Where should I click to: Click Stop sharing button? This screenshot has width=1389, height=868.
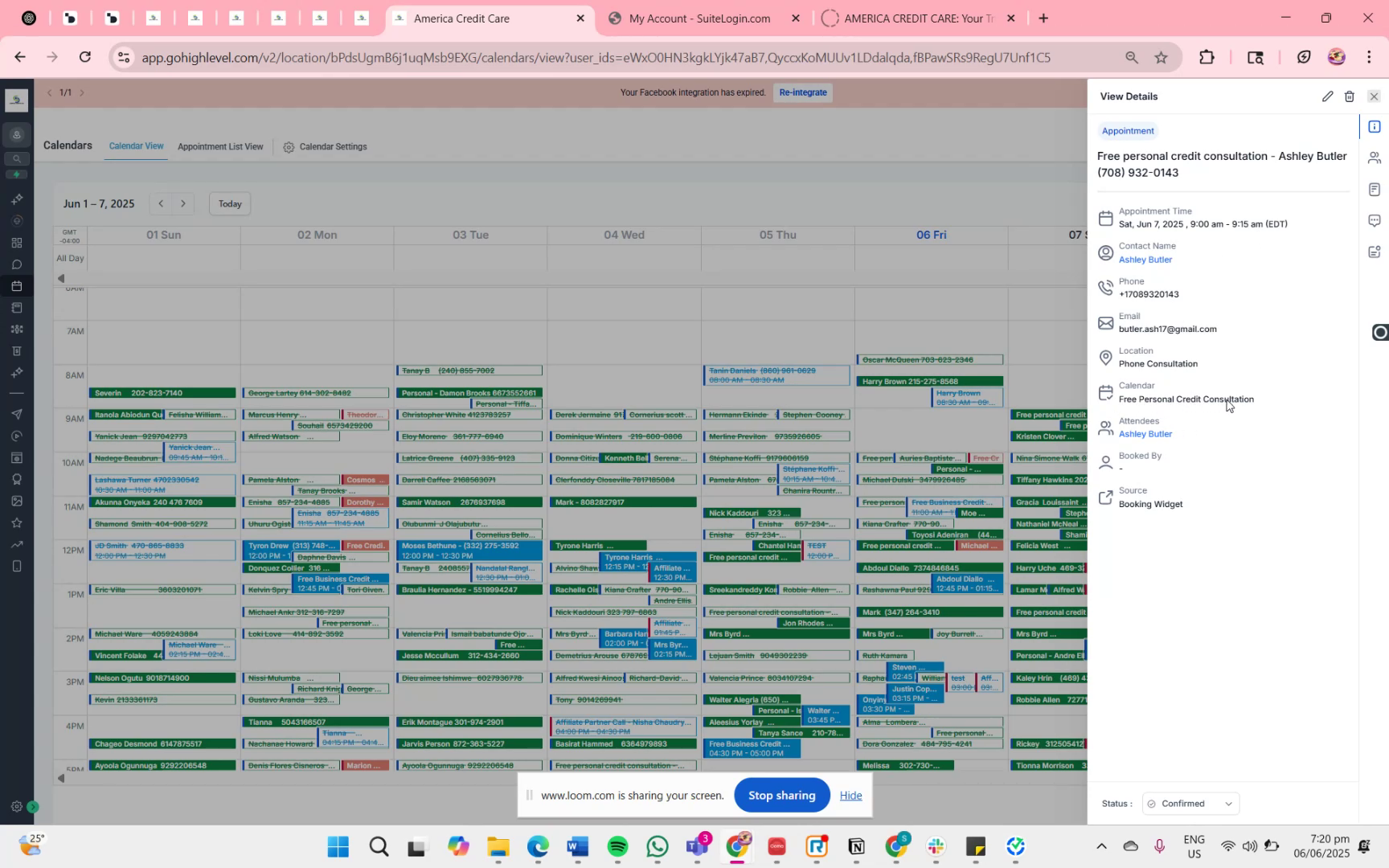[782, 796]
